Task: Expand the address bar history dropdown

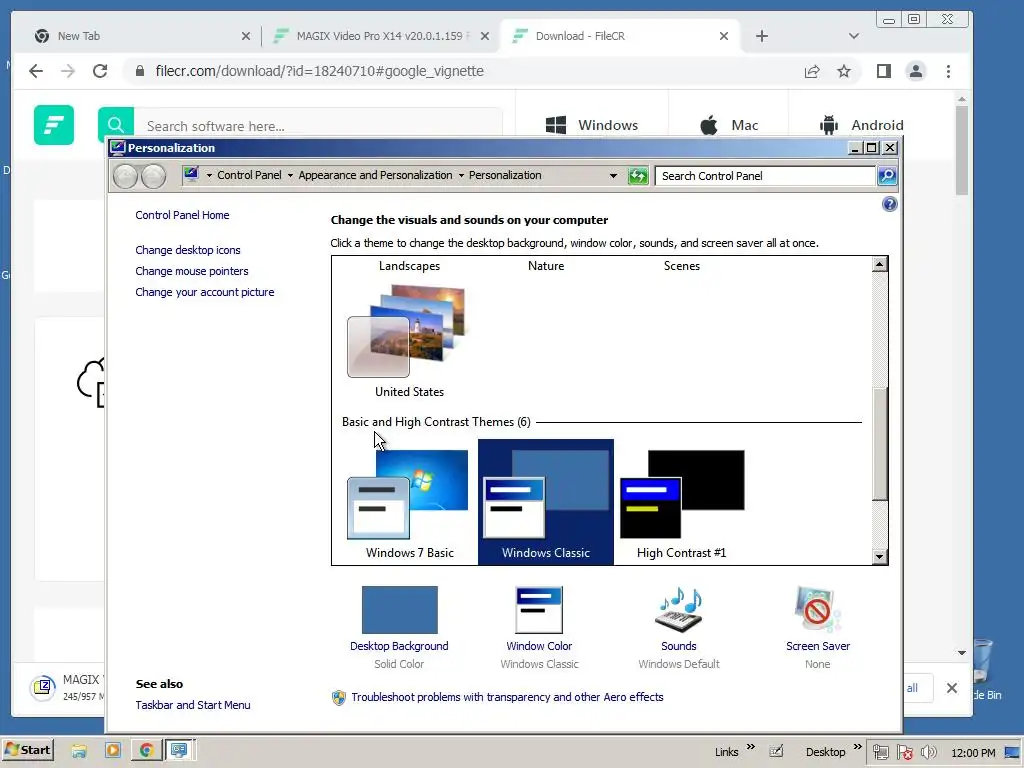Action: tap(613, 176)
